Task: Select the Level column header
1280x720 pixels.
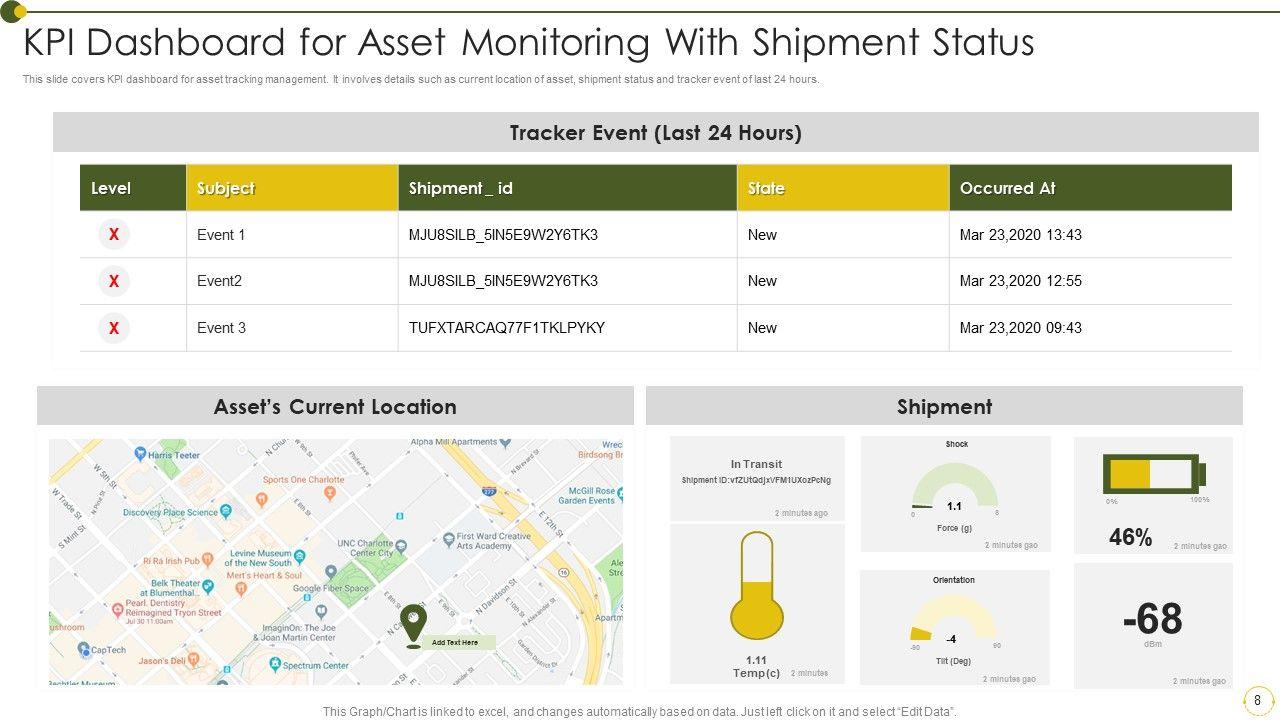Action: point(111,188)
